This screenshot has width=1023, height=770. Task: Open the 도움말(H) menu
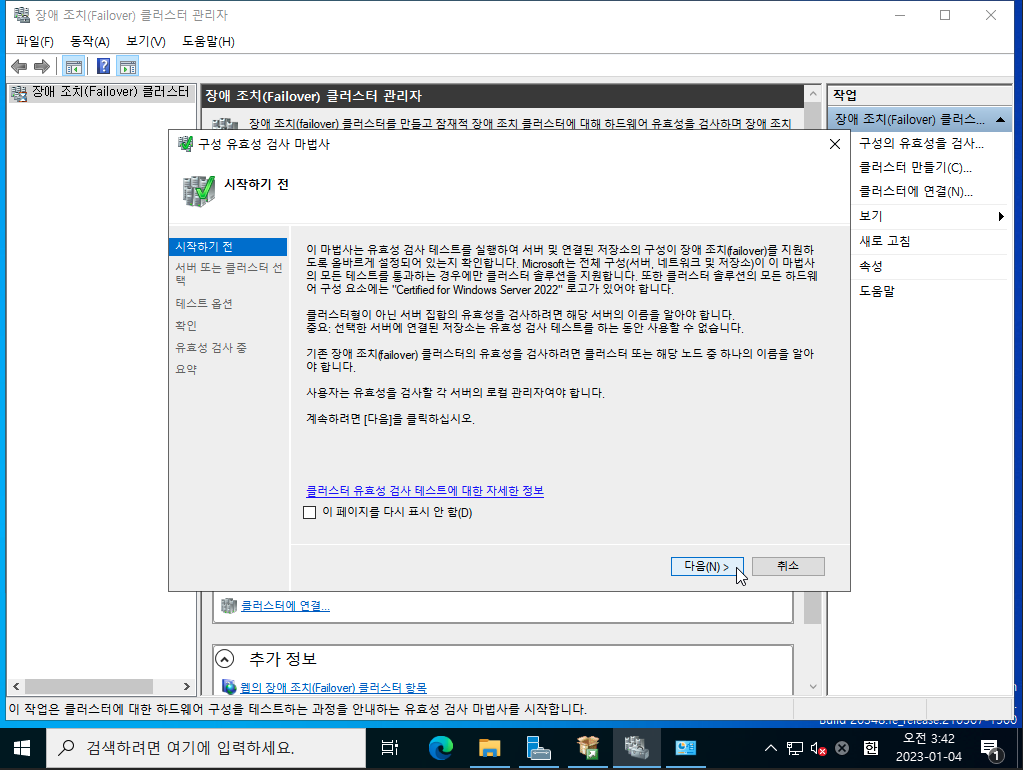208,42
